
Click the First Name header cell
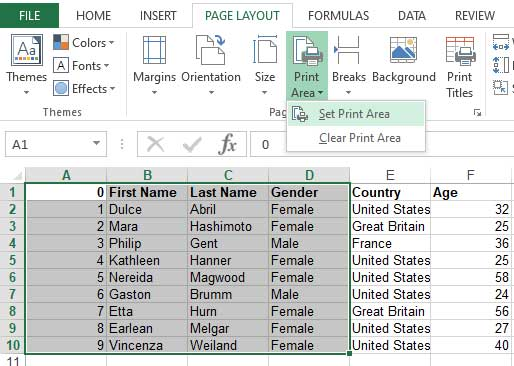tap(147, 192)
